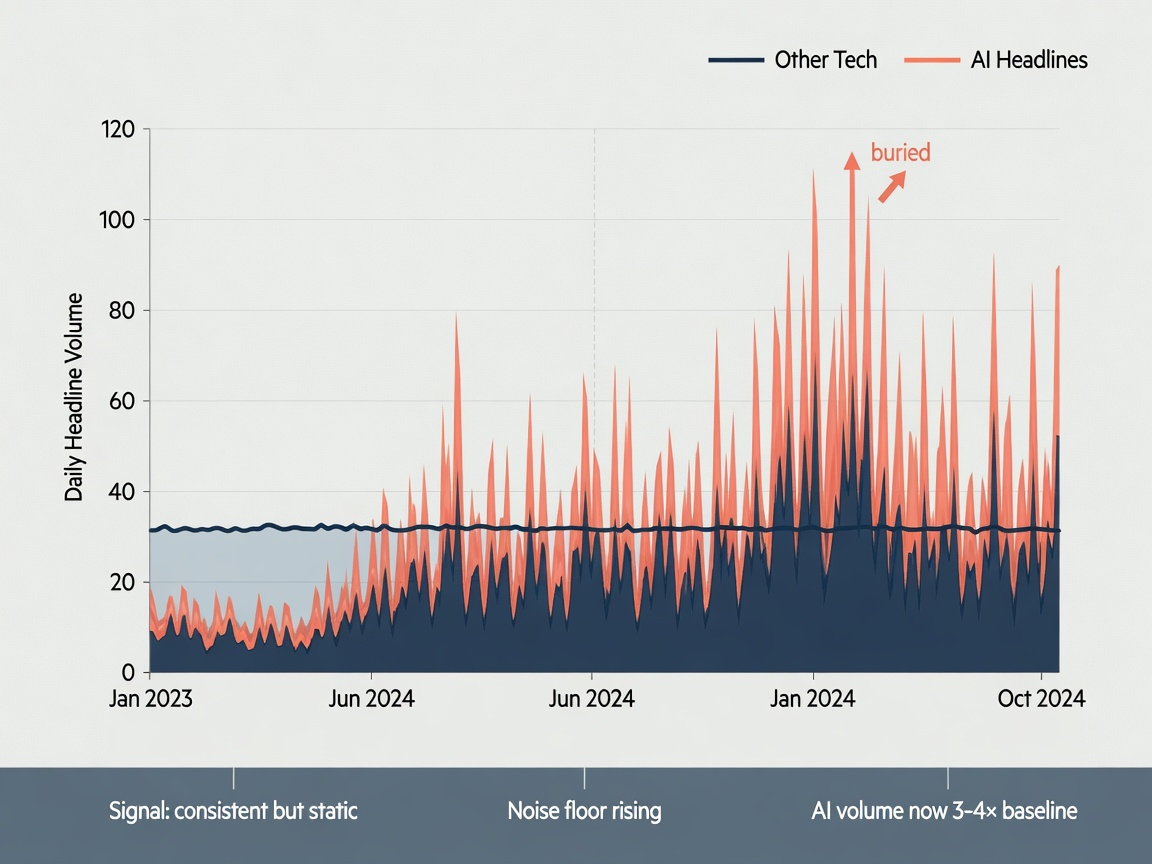Screen dimensions: 1152x864
Task: Click the coral AI Headlines legend line
Action: (932, 60)
